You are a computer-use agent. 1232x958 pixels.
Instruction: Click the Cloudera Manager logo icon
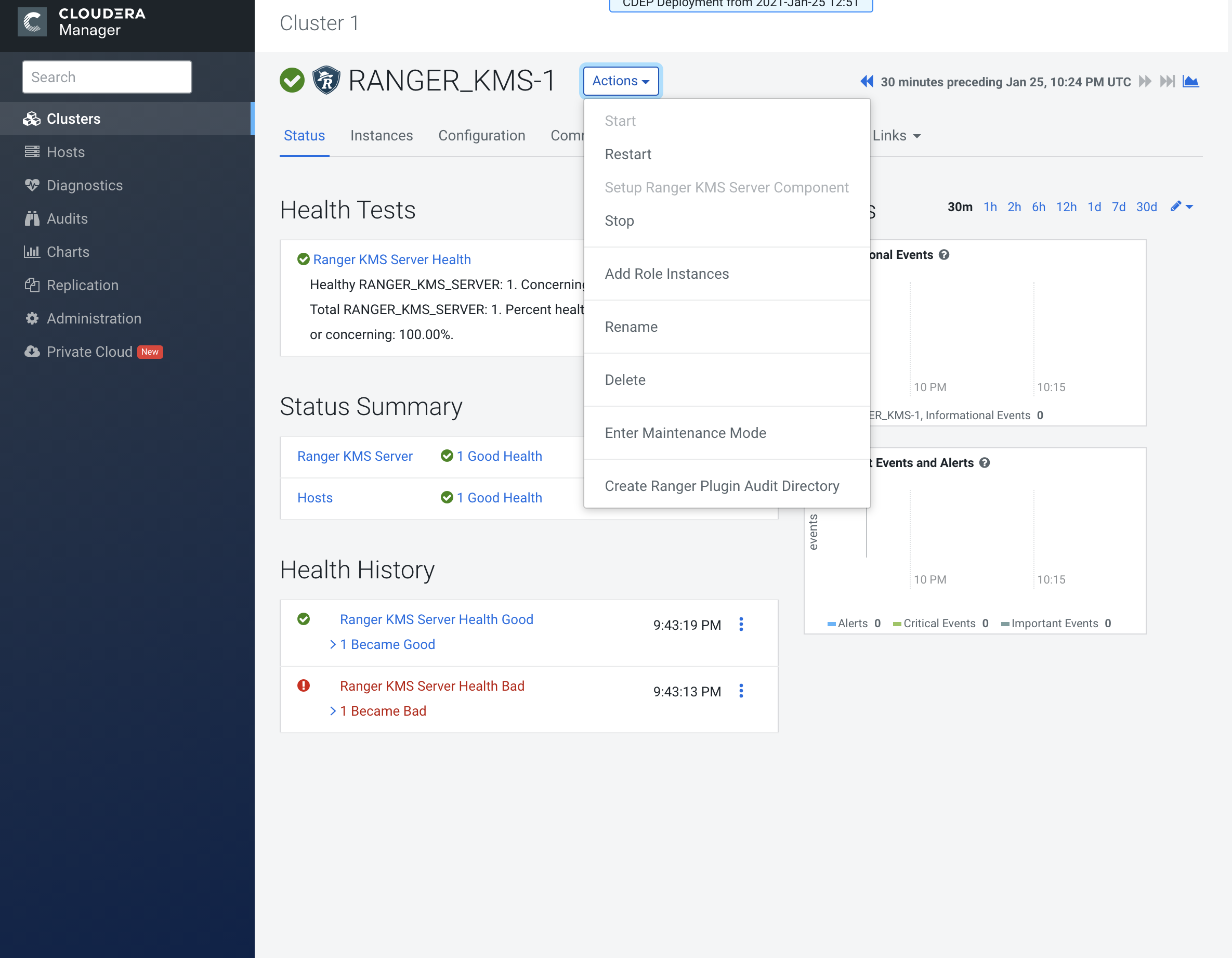32,22
